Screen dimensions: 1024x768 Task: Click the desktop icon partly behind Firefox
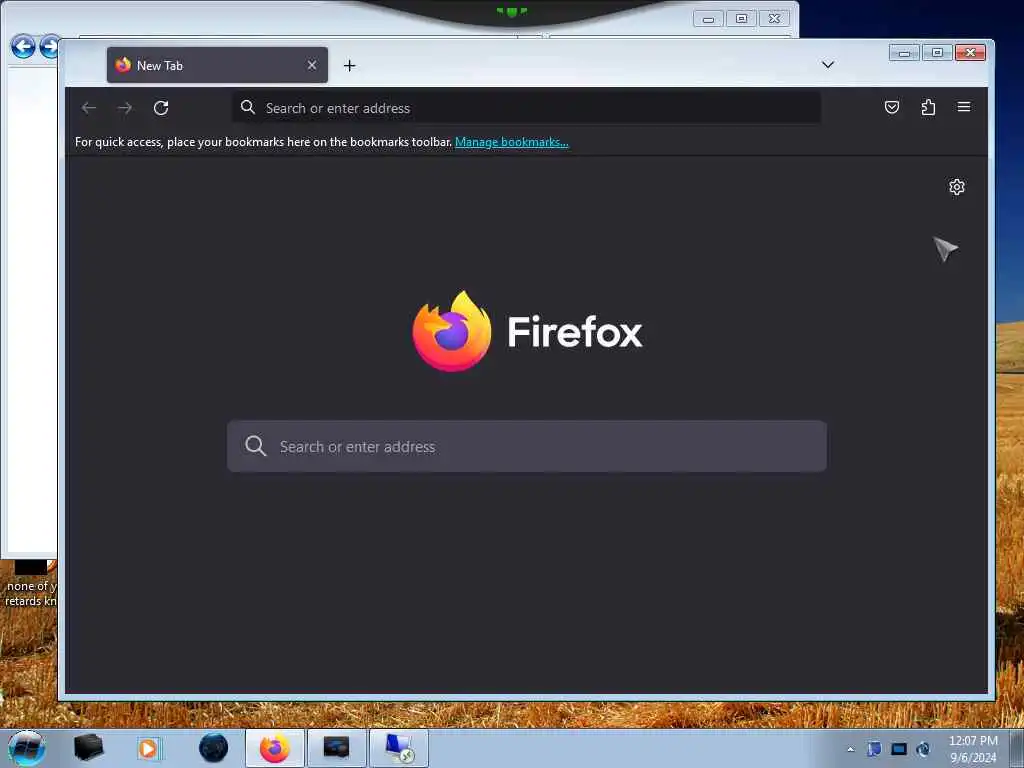point(30,583)
